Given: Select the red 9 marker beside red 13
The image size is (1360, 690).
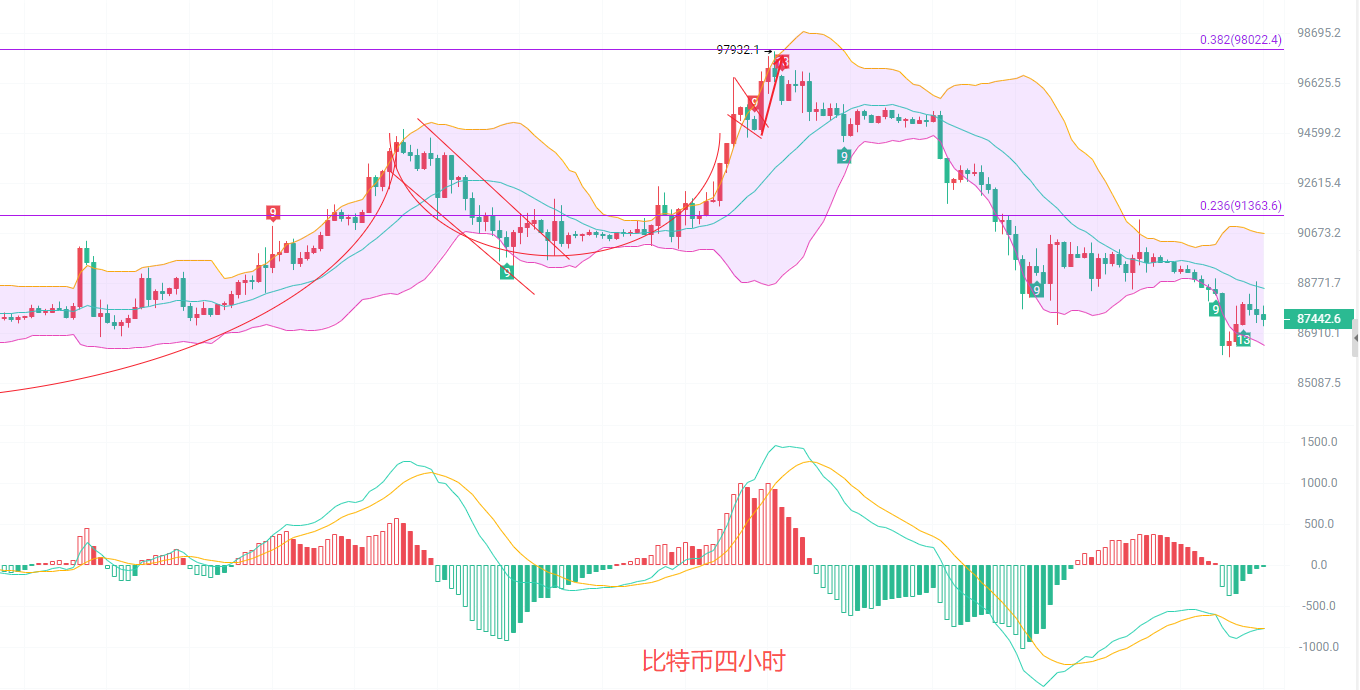Looking at the screenshot, I should point(754,102).
